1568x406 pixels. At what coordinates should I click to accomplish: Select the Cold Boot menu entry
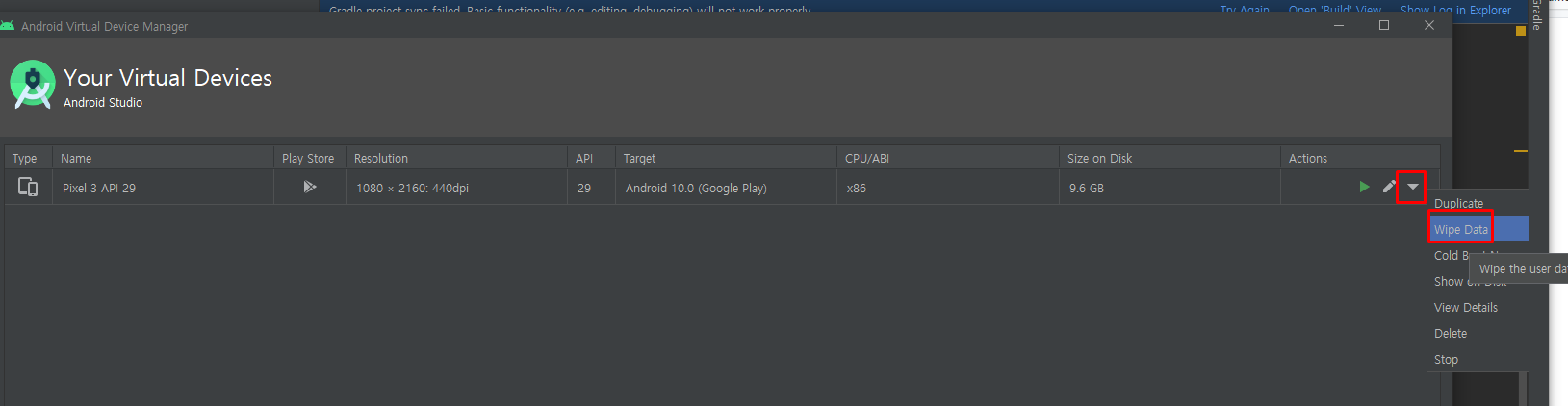tap(1450, 255)
